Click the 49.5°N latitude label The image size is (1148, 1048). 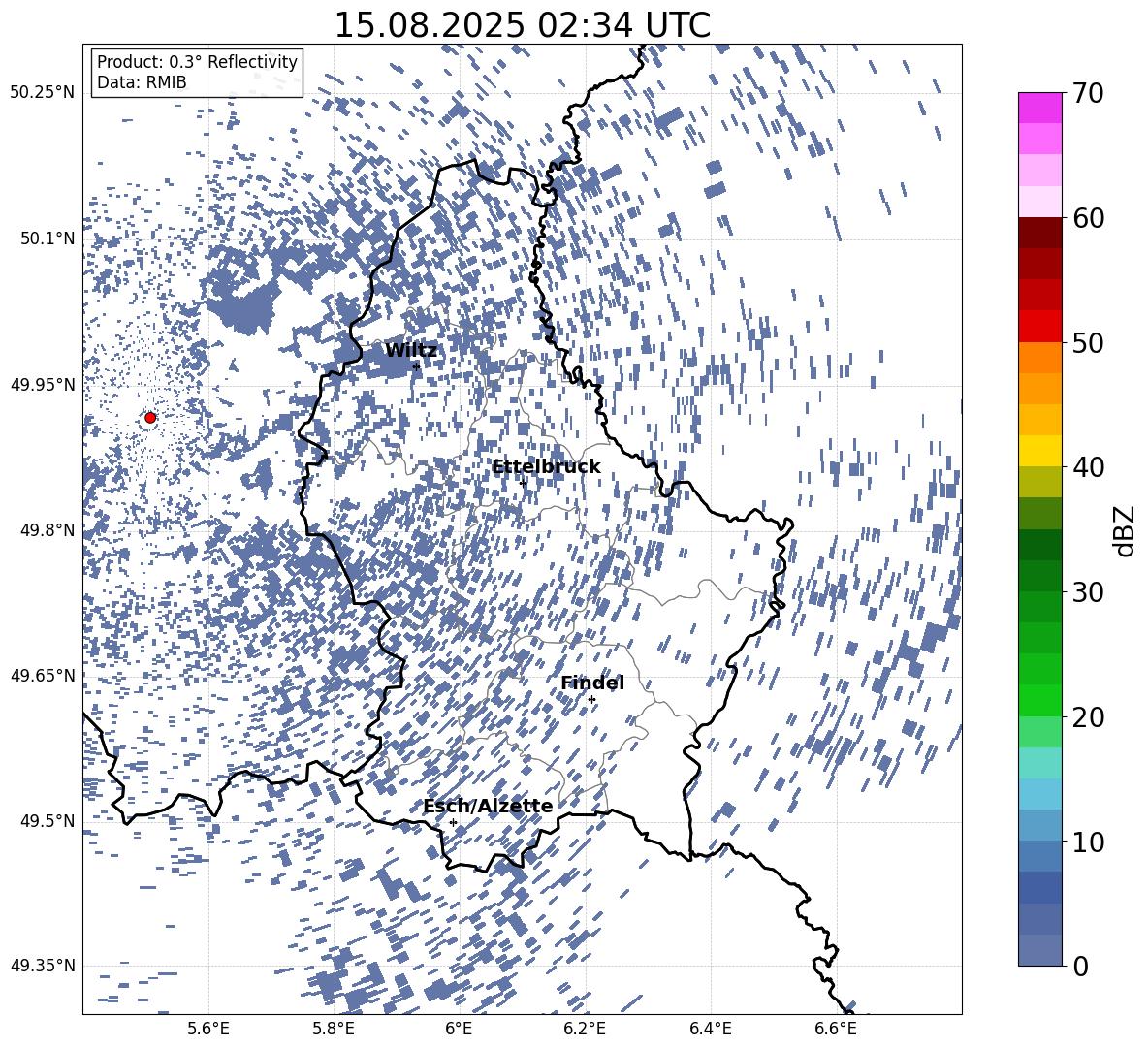point(47,820)
